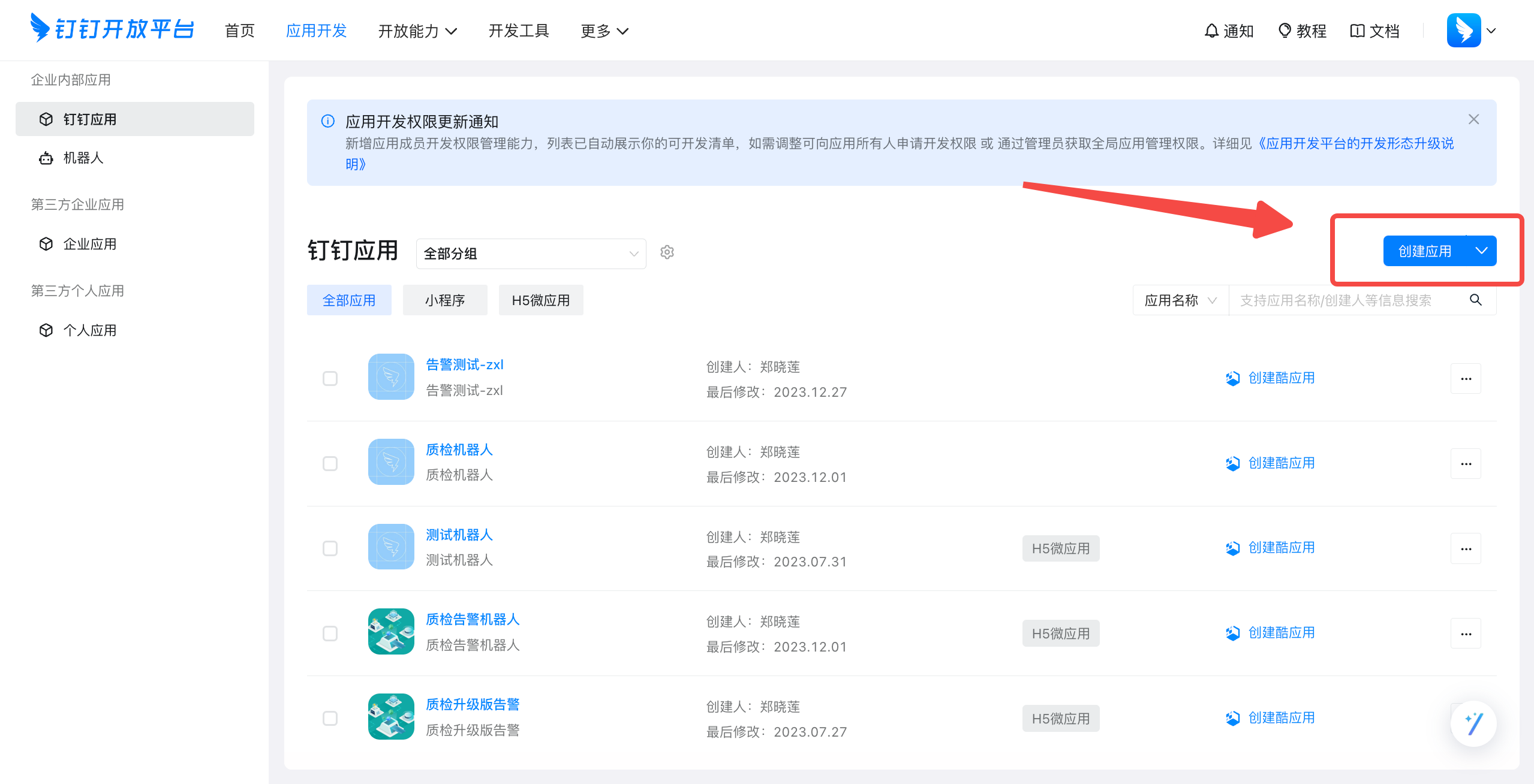Click the group settings gear icon
The height and width of the screenshot is (784, 1534).
tap(667, 252)
